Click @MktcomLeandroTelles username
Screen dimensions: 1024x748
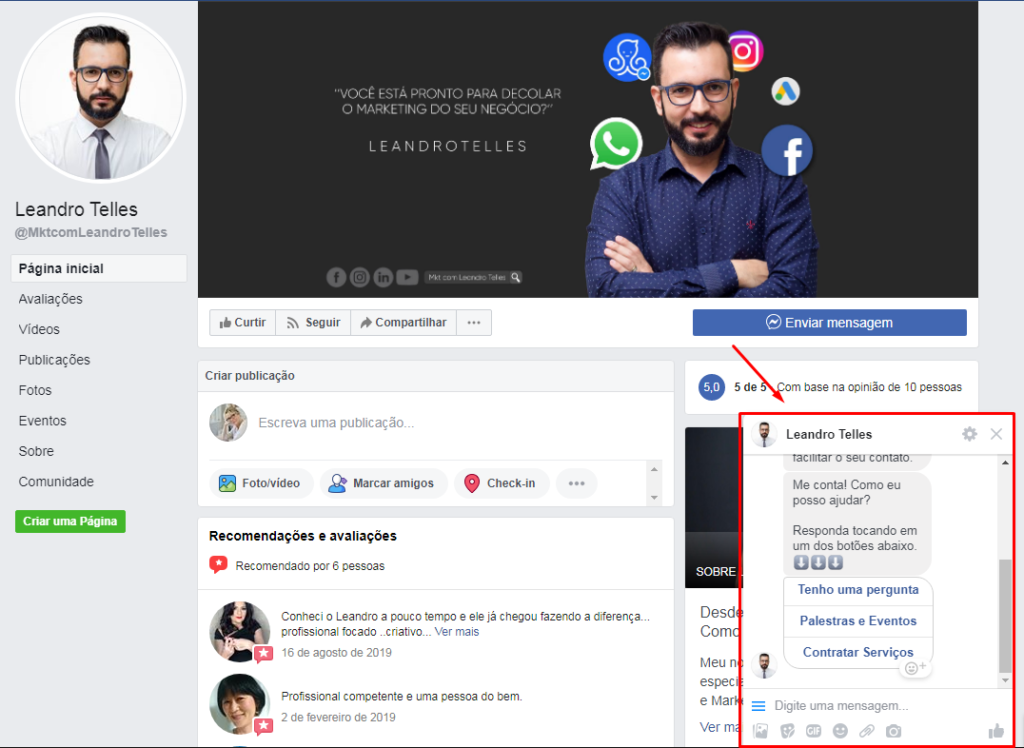point(91,233)
